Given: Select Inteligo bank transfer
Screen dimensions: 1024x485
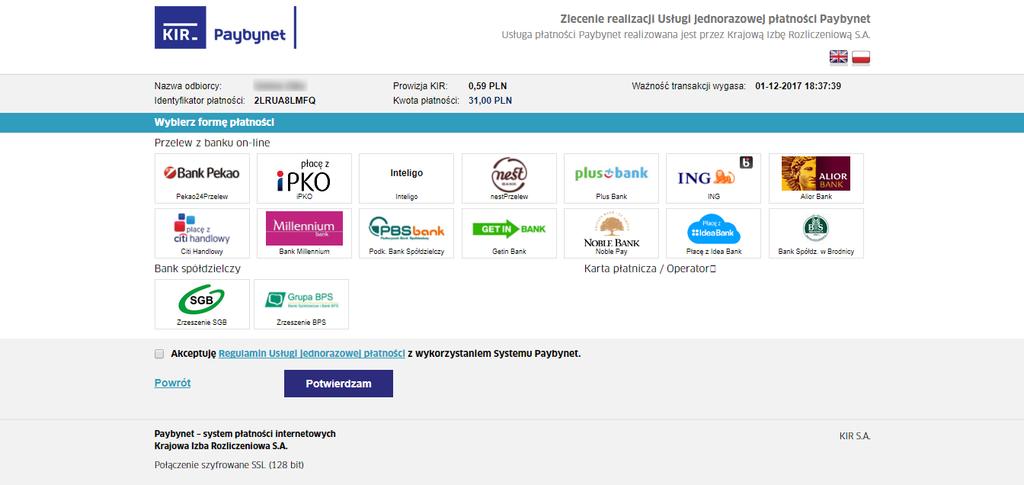Looking at the screenshot, I should (406, 178).
